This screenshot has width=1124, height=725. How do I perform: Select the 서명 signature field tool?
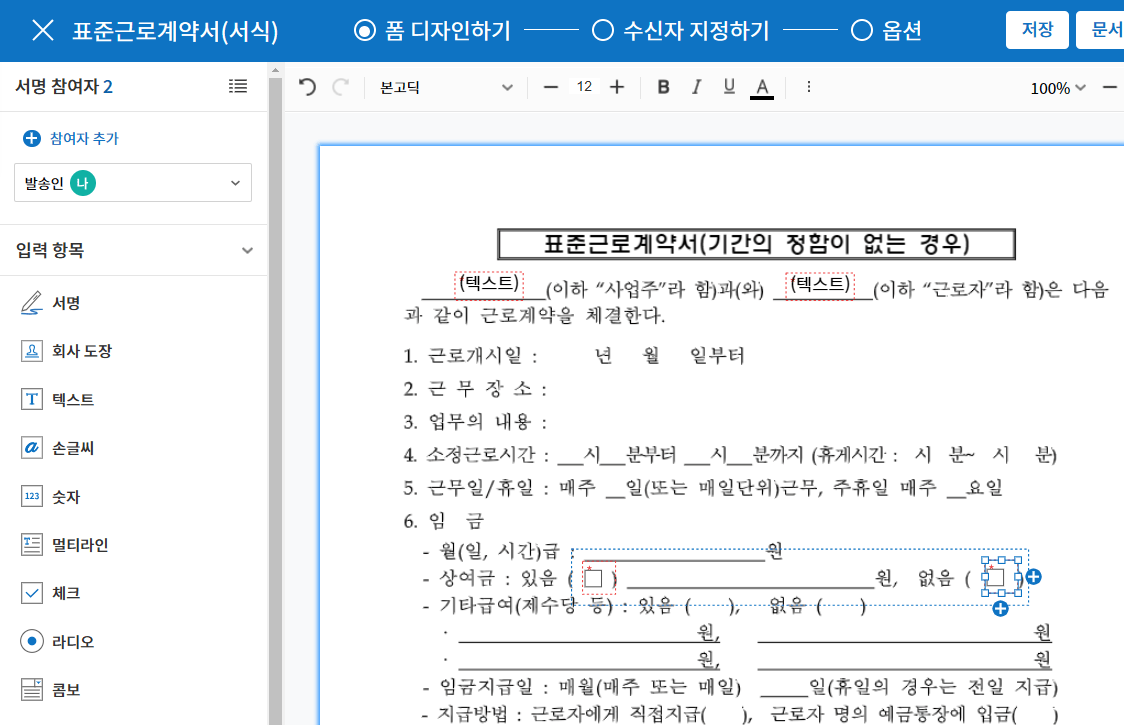[50, 303]
